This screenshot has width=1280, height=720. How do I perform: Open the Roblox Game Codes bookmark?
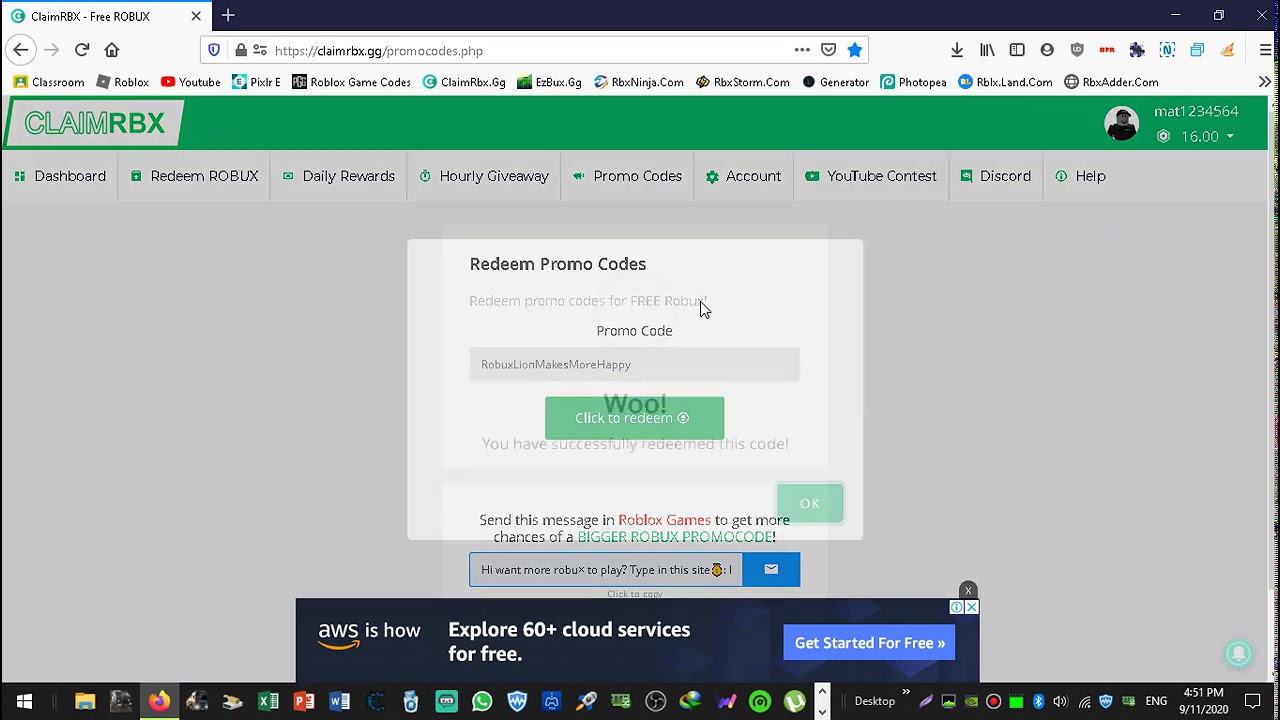tap(351, 82)
